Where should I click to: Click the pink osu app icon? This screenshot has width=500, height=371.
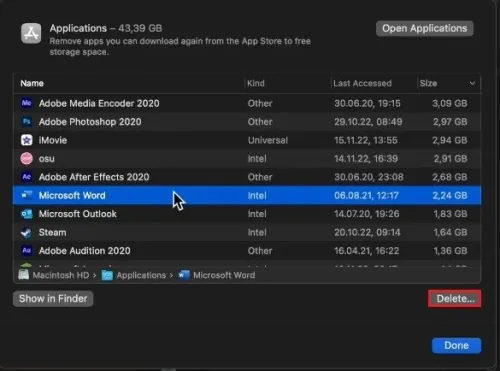pyautogui.click(x=27, y=159)
